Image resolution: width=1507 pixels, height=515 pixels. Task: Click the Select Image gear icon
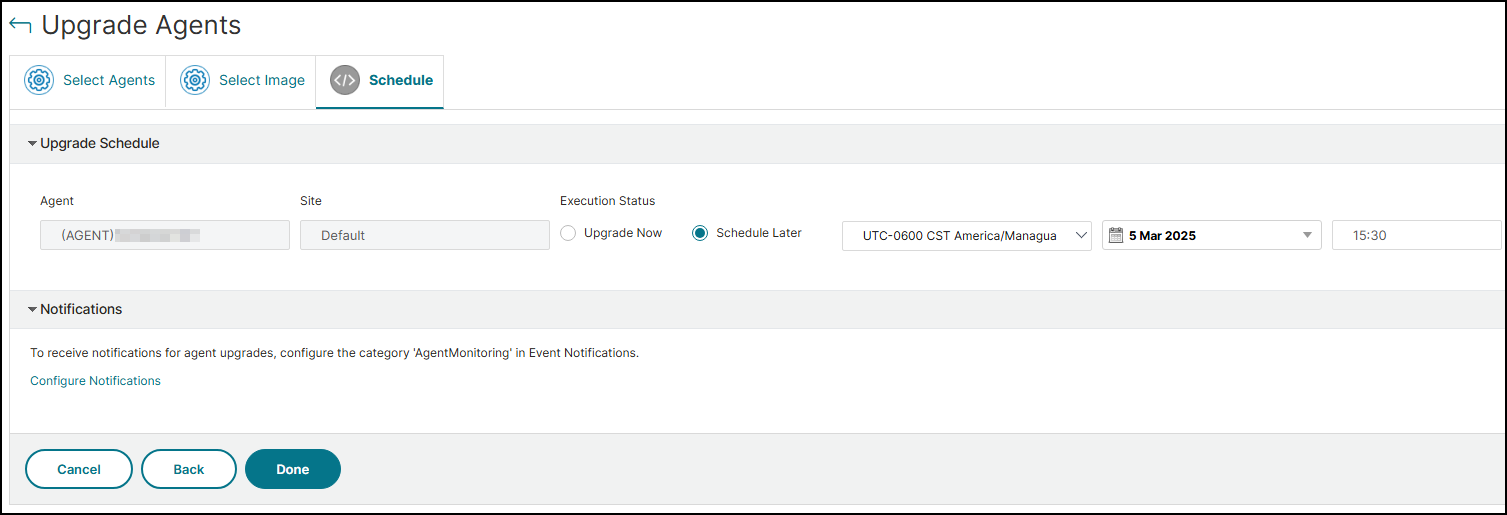pyautogui.click(x=195, y=81)
